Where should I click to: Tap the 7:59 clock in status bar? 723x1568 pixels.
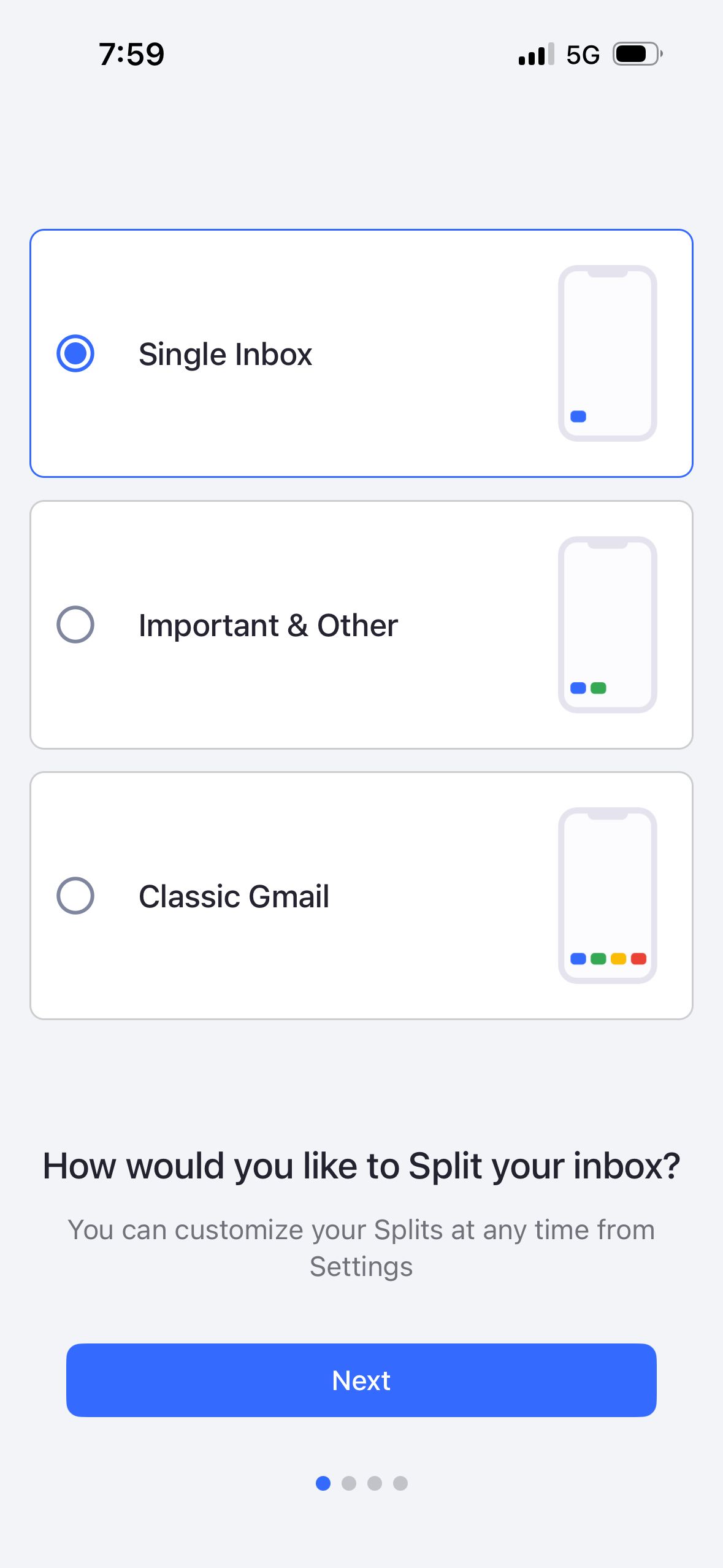tap(132, 54)
